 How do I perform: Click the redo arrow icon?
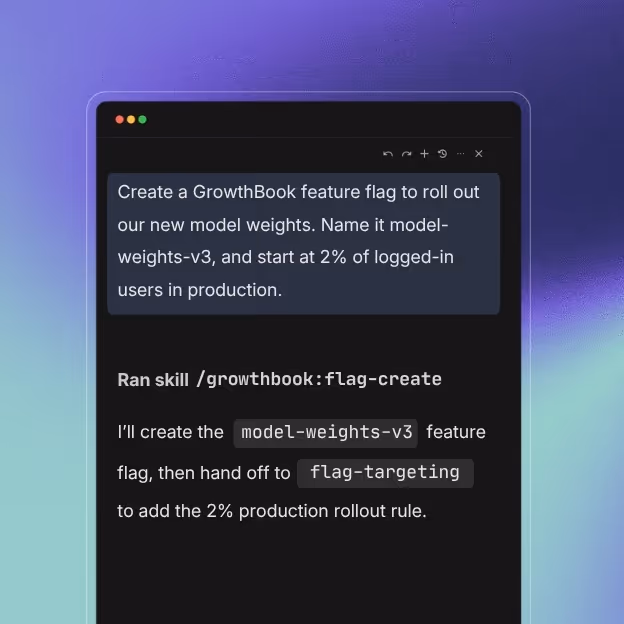click(x=406, y=154)
